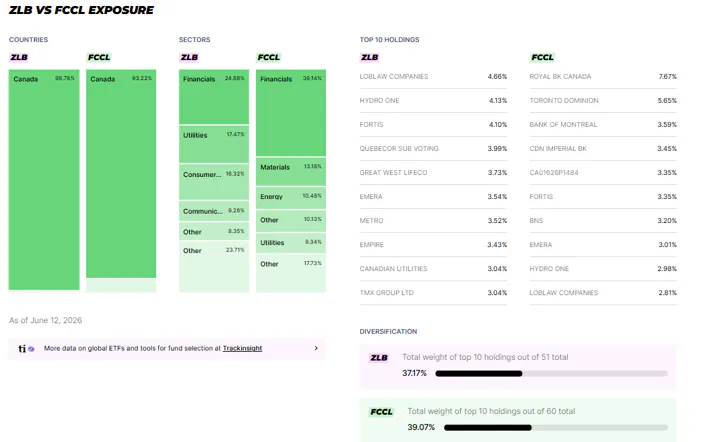Click BANK OF MONTREAL holding
Screen dimensions: 708x442
click(x=563, y=125)
